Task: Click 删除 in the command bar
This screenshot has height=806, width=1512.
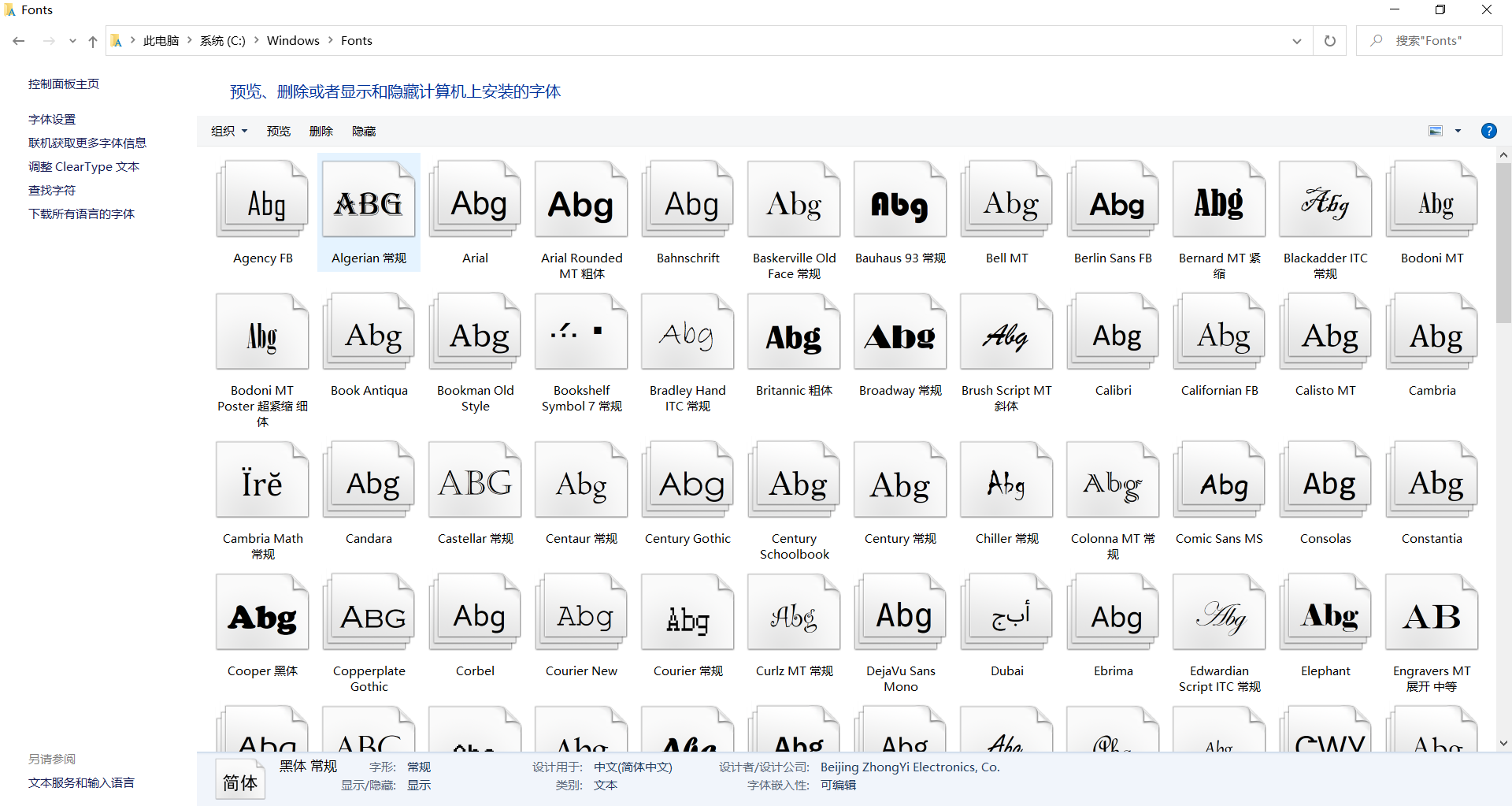Action: click(x=321, y=131)
